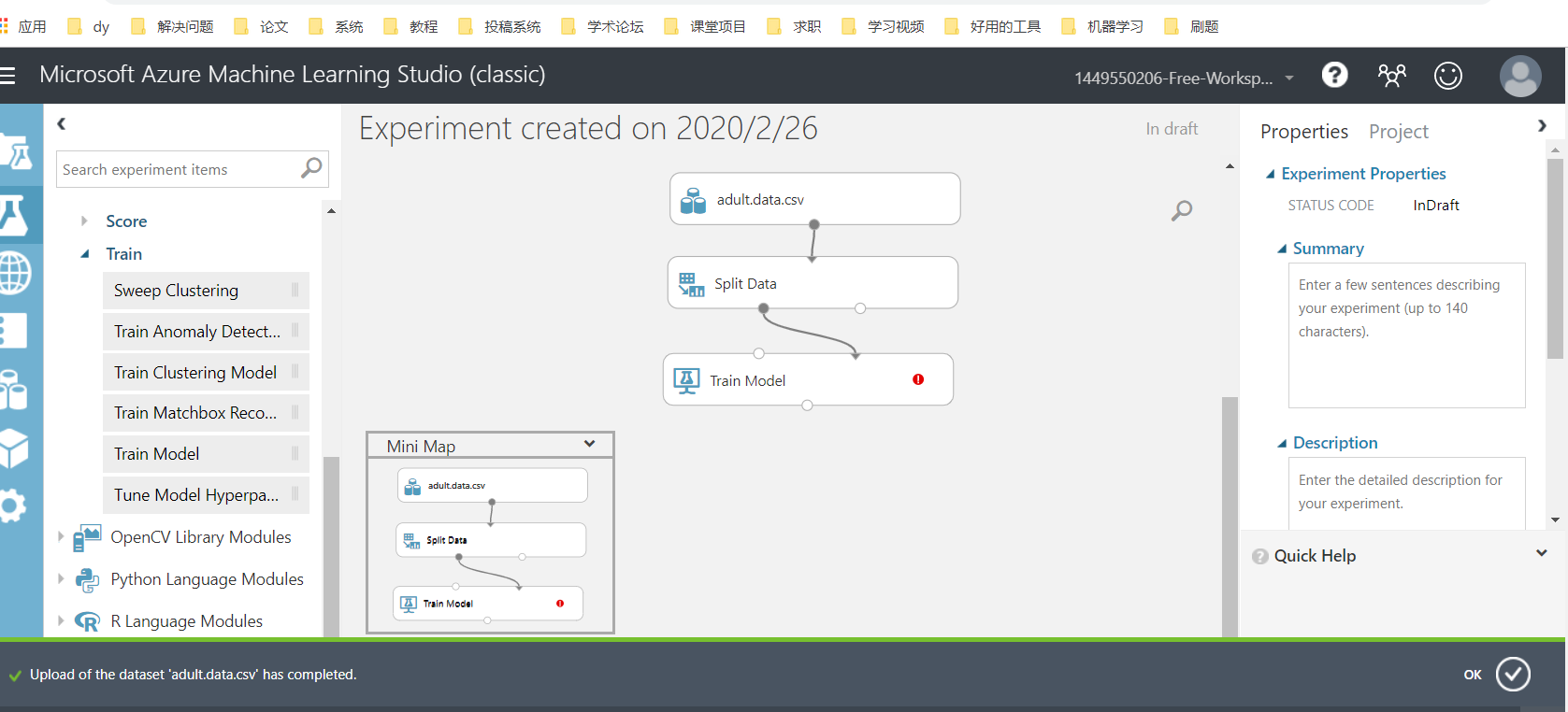Click the module list scrollbar thumb
Screen dimensions: 1568x712
[x=331, y=547]
